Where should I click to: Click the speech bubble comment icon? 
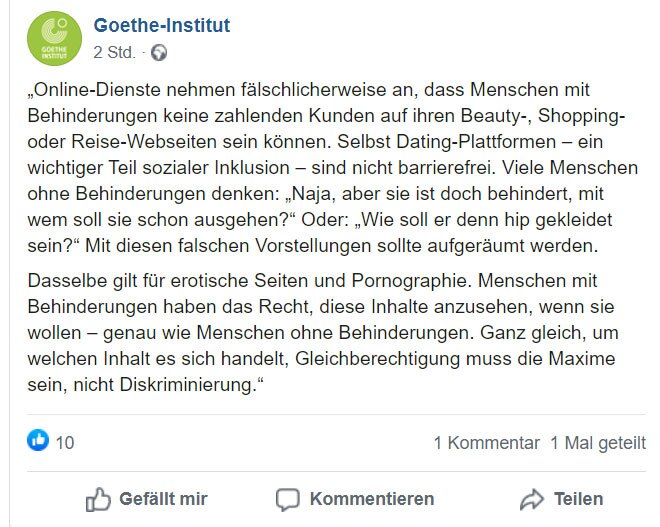click(288, 498)
